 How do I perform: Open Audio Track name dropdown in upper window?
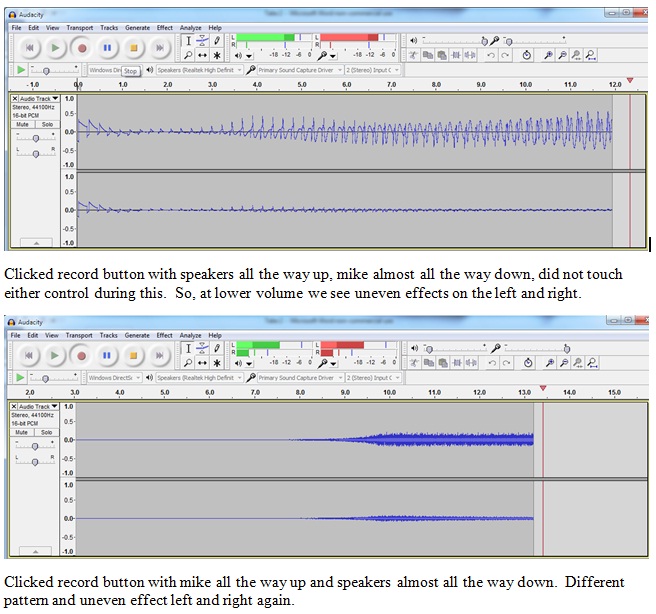(39, 99)
